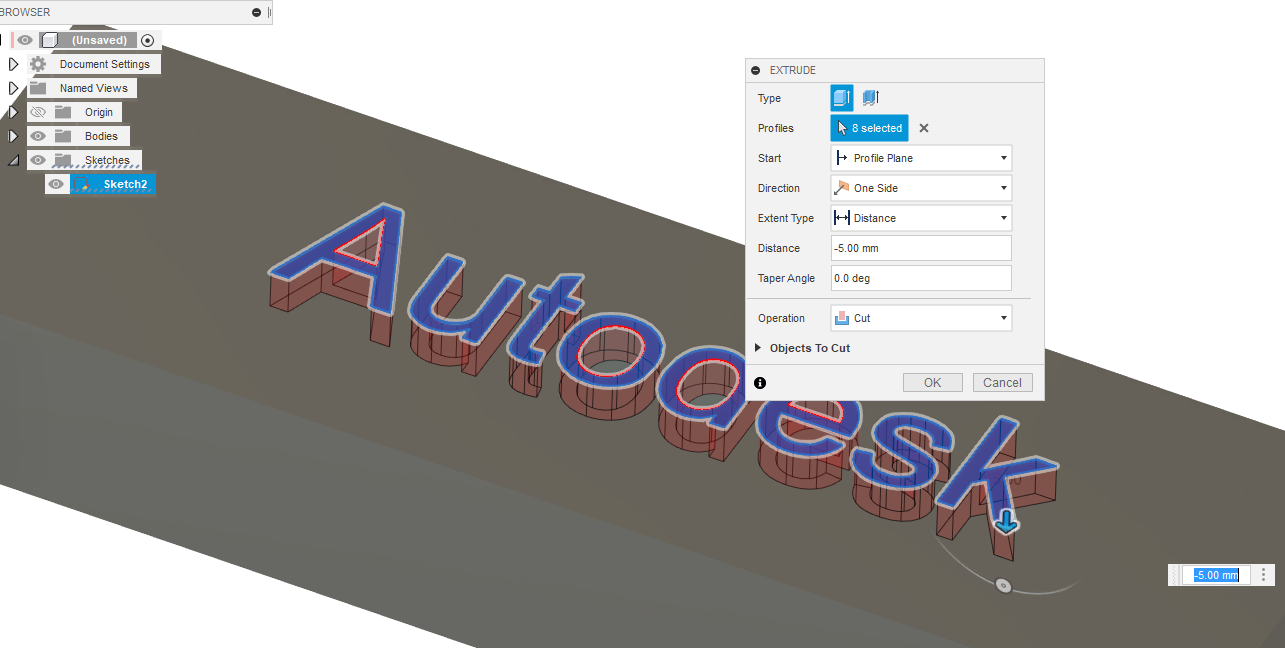
Task: Click the three-dot menu beside the canvas distance field
Action: pos(1263,574)
